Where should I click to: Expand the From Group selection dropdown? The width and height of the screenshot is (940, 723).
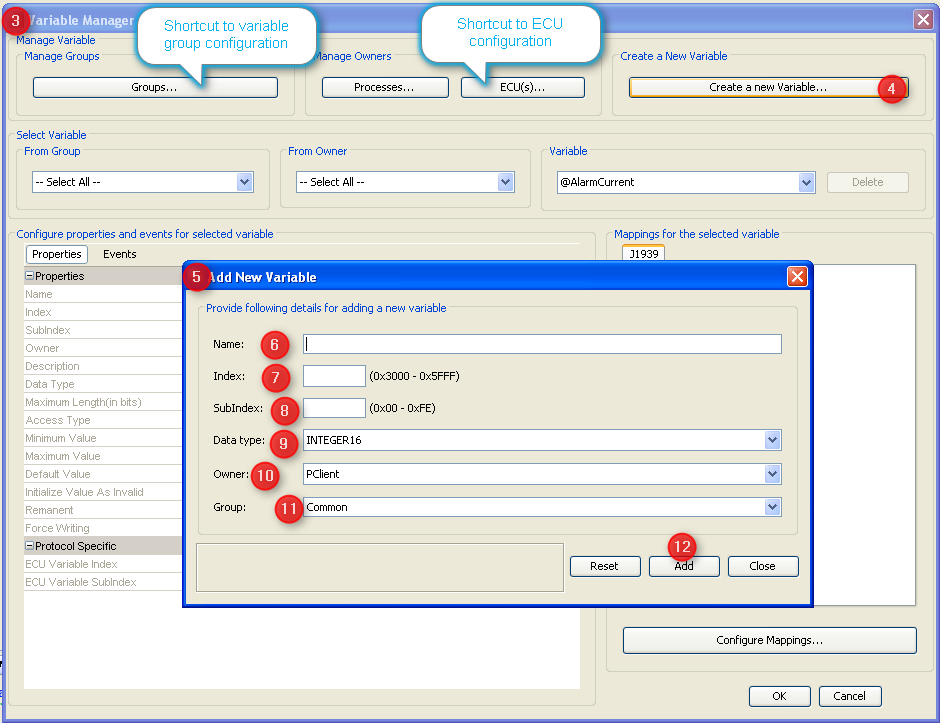pos(245,182)
